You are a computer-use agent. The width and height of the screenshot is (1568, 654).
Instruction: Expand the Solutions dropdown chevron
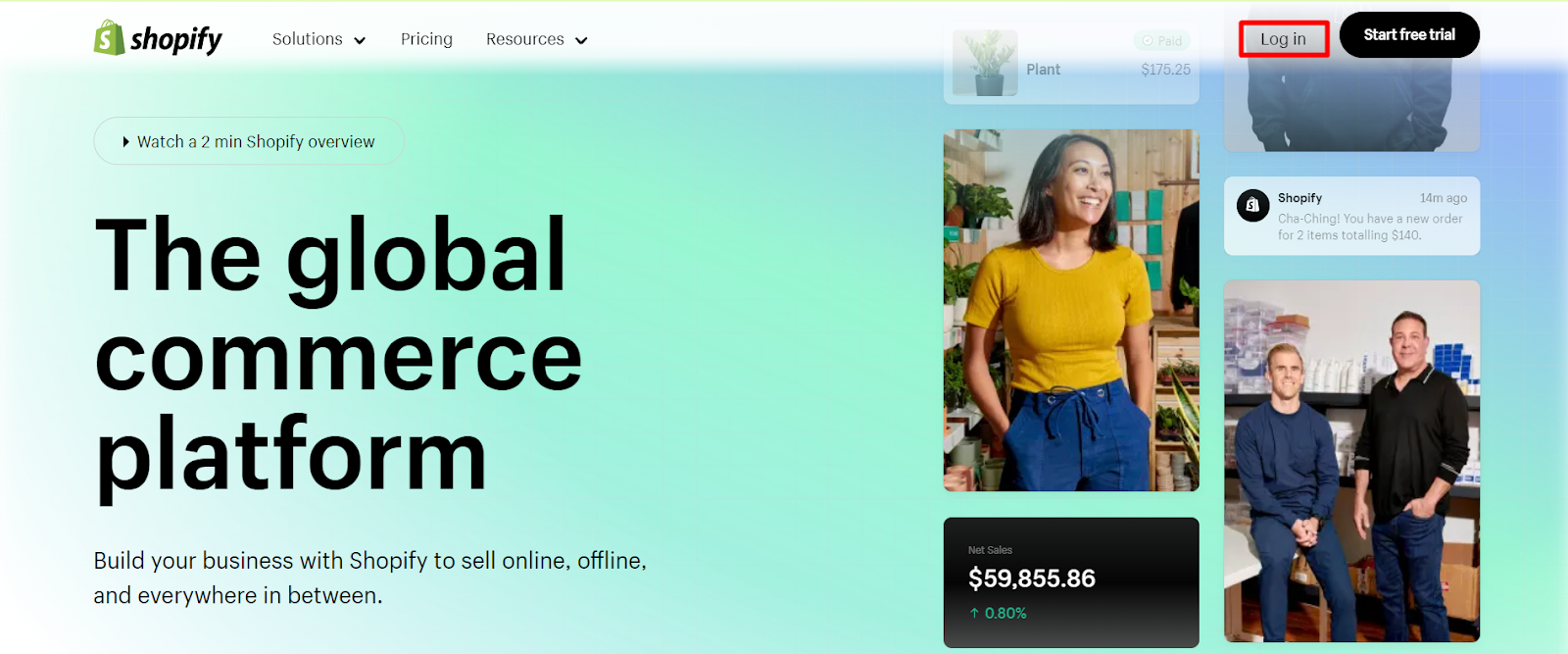tap(360, 40)
